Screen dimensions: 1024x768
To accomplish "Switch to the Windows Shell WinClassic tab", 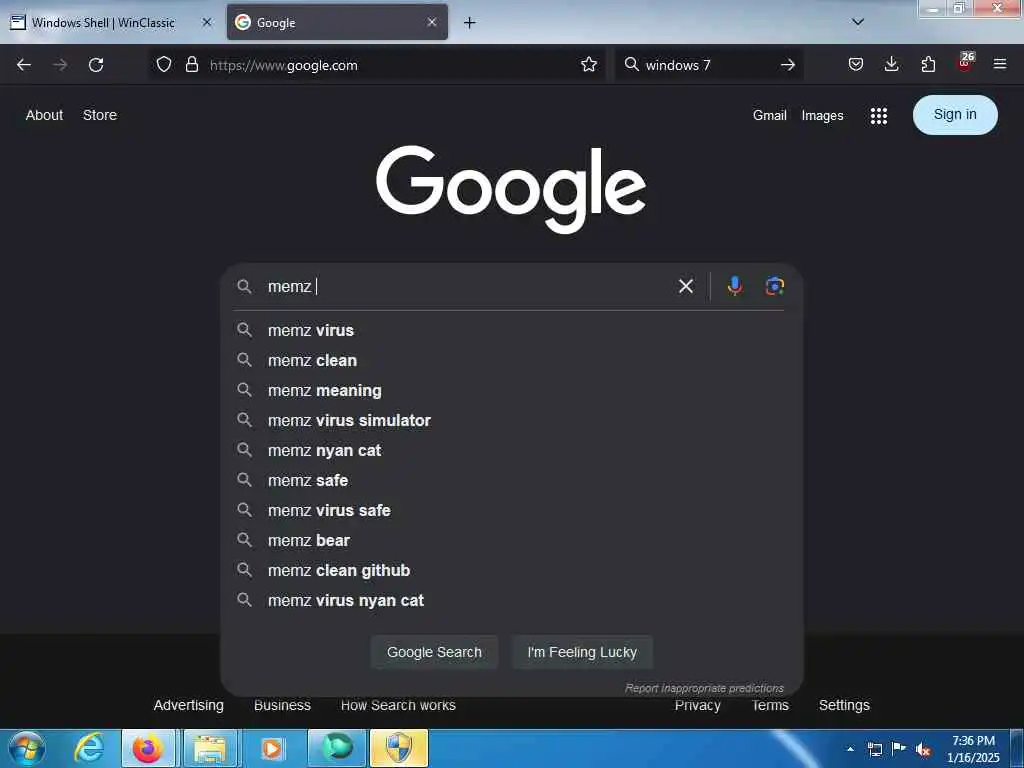I will (103, 22).
